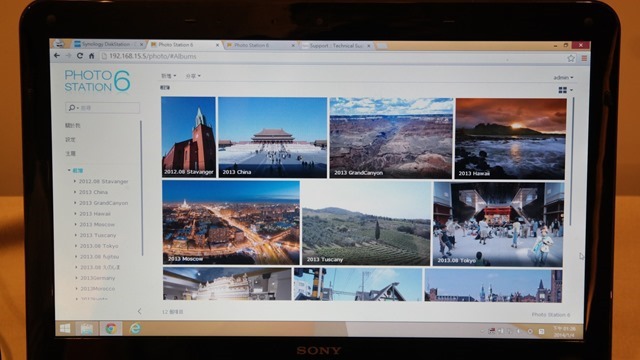Expand 2013 China tree node
The height and width of the screenshot is (360, 640).
[75, 192]
